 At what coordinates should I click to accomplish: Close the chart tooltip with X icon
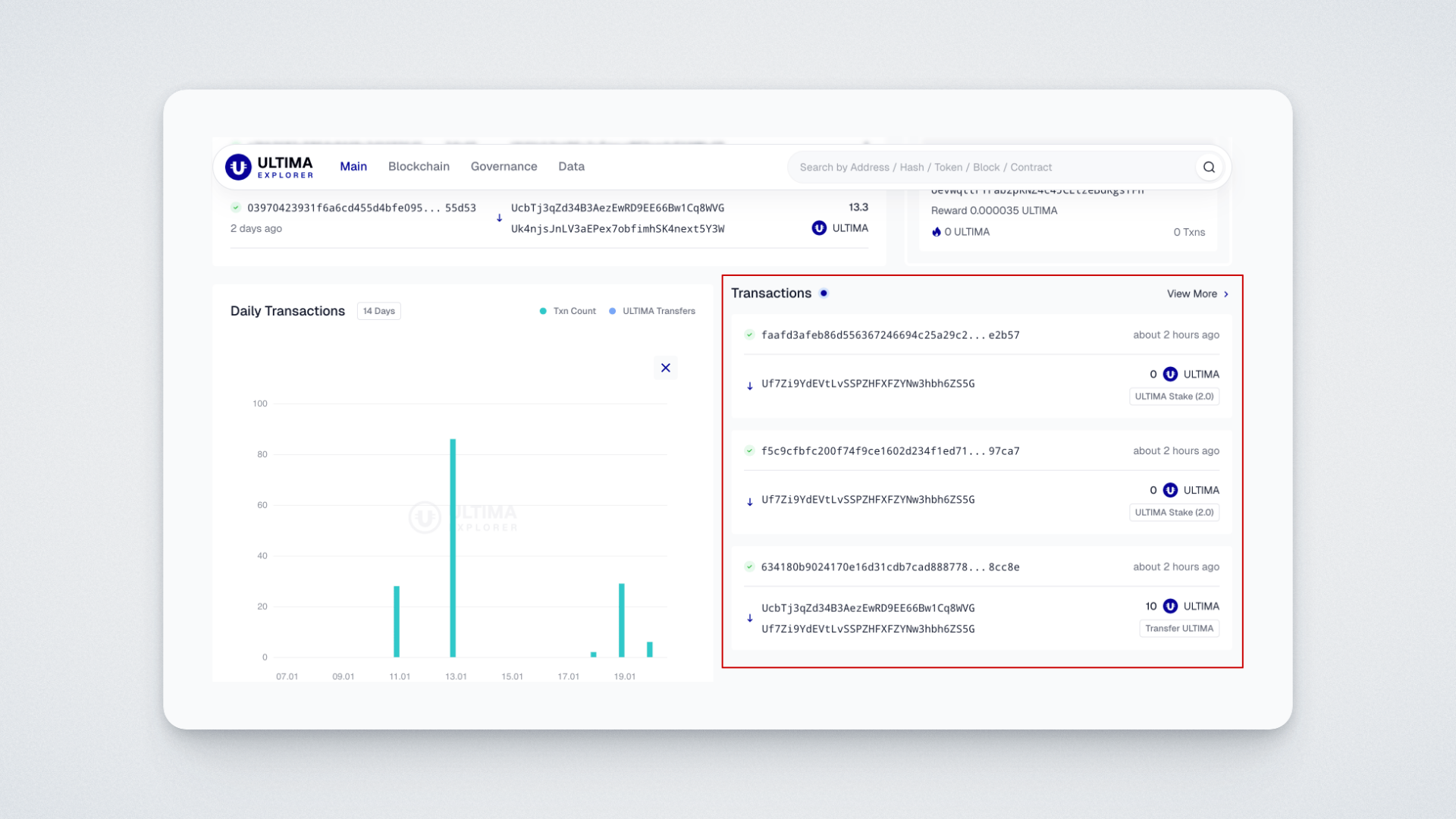(x=665, y=368)
